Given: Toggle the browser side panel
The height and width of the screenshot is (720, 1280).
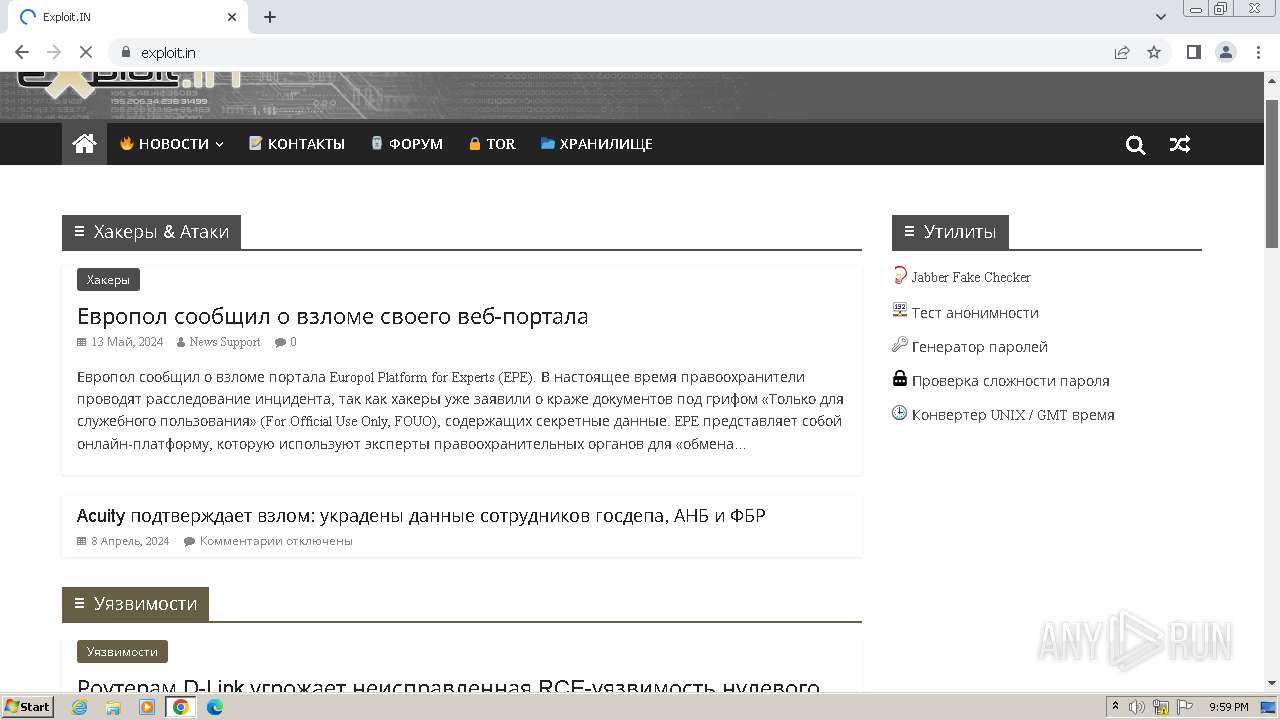Looking at the screenshot, I should [1193, 52].
